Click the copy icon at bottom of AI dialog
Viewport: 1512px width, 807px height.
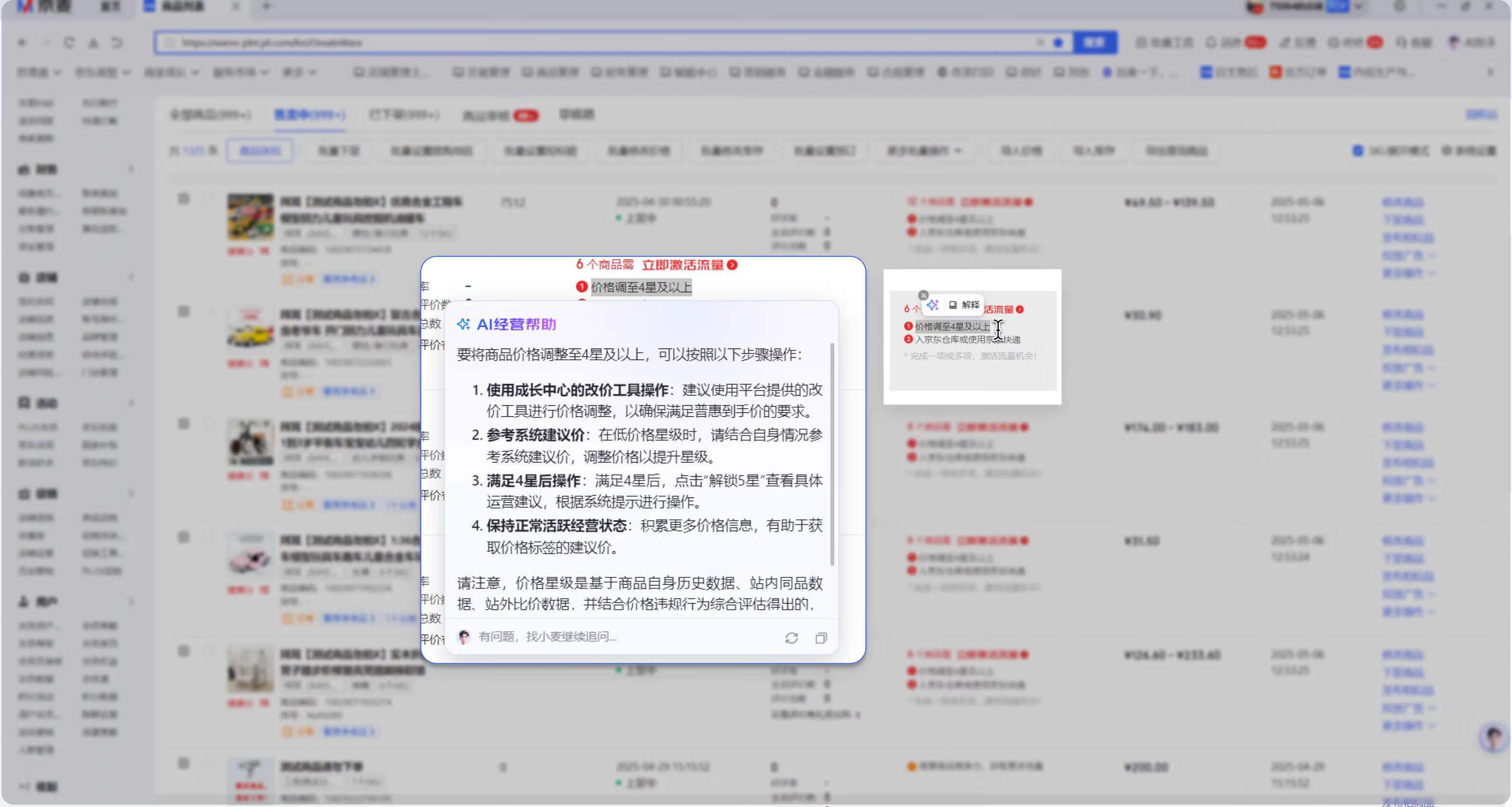coord(821,639)
